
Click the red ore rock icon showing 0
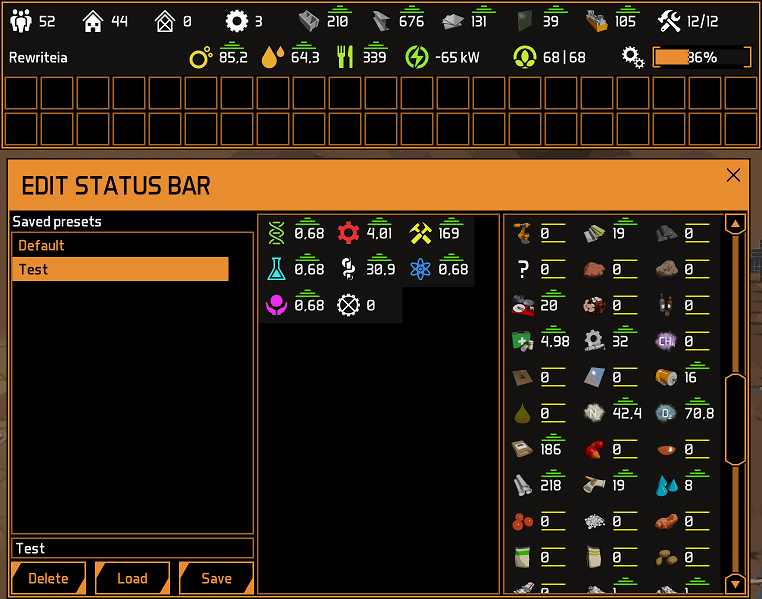[594, 269]
